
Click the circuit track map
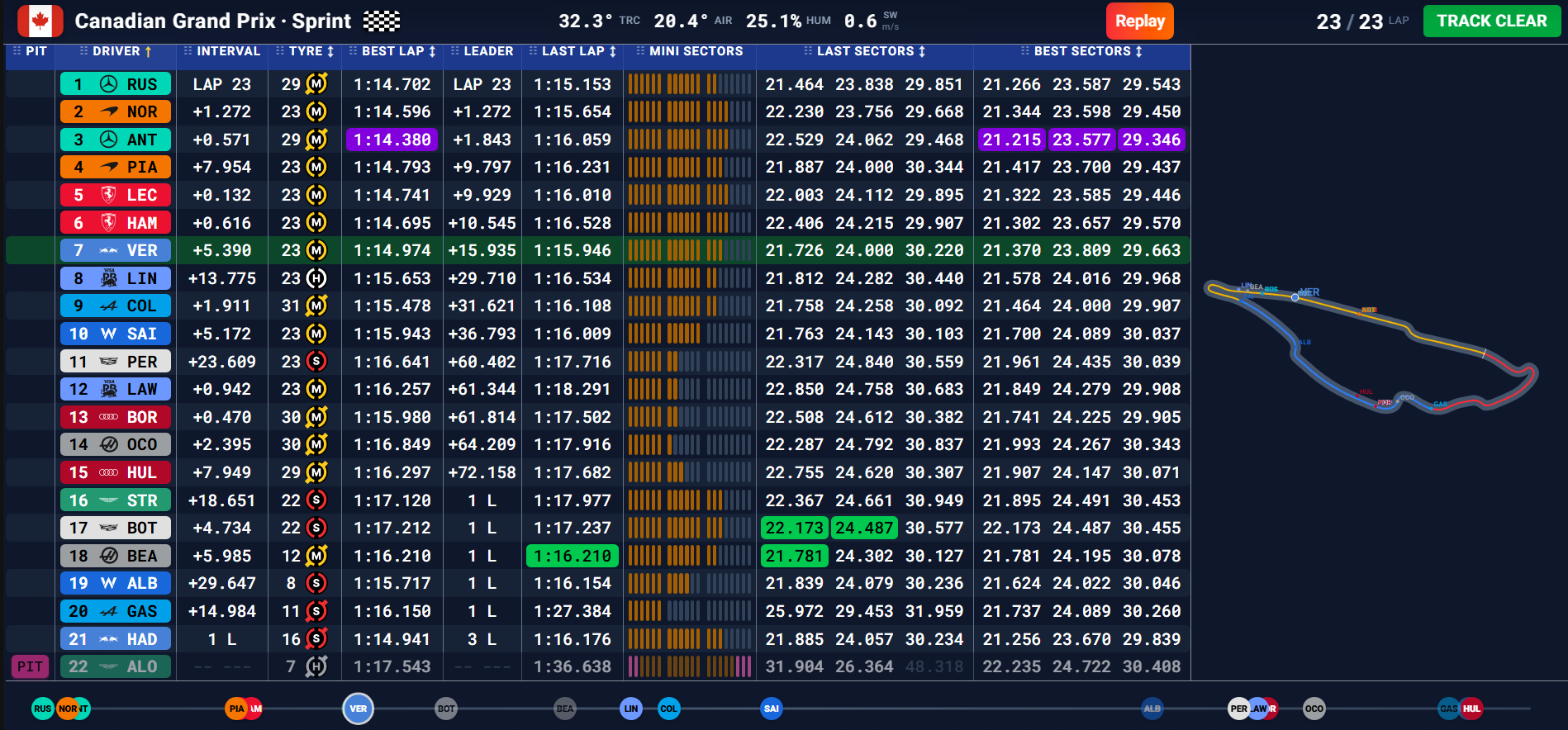(1371, 347)
